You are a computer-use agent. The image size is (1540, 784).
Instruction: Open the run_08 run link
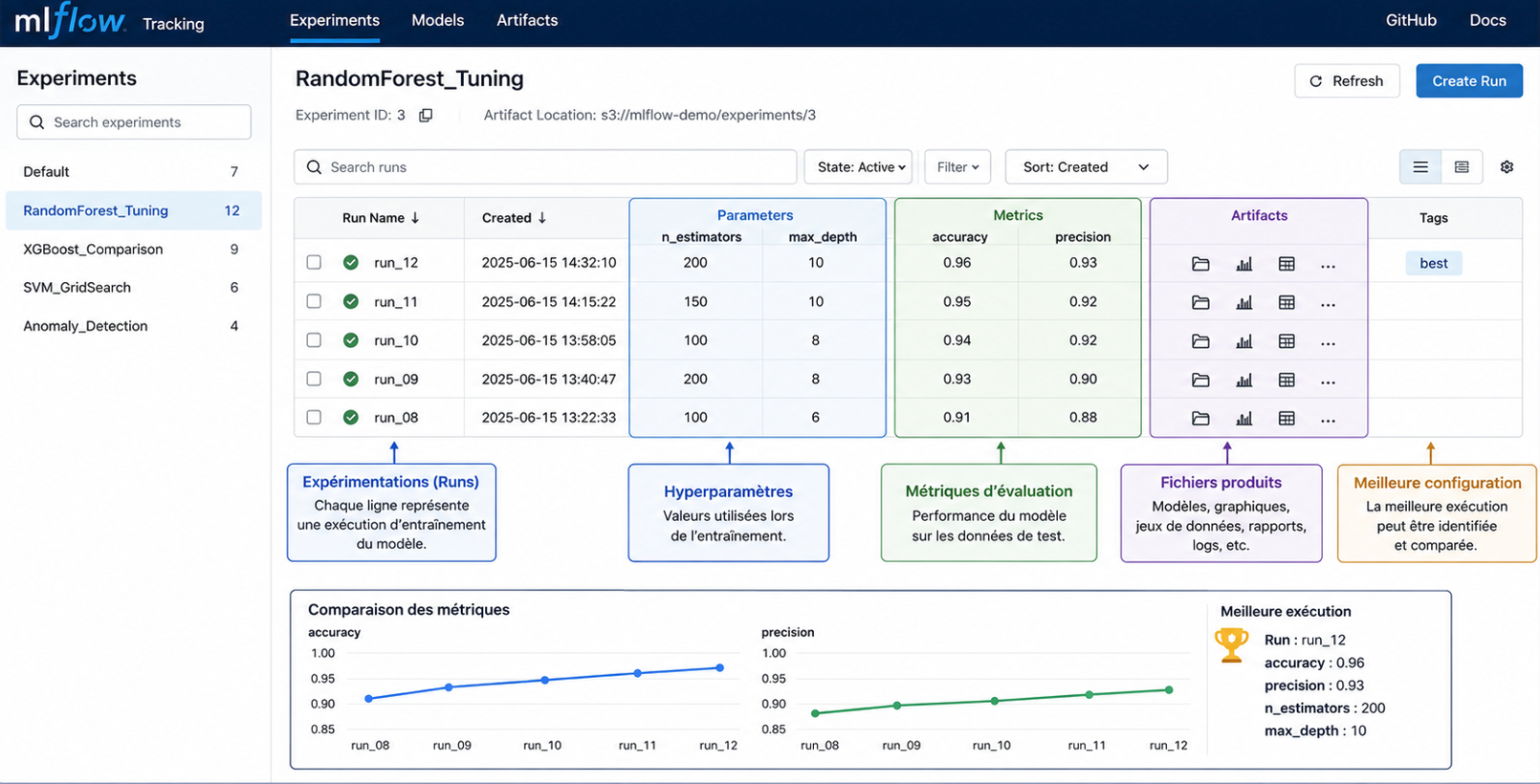point(396,417)
